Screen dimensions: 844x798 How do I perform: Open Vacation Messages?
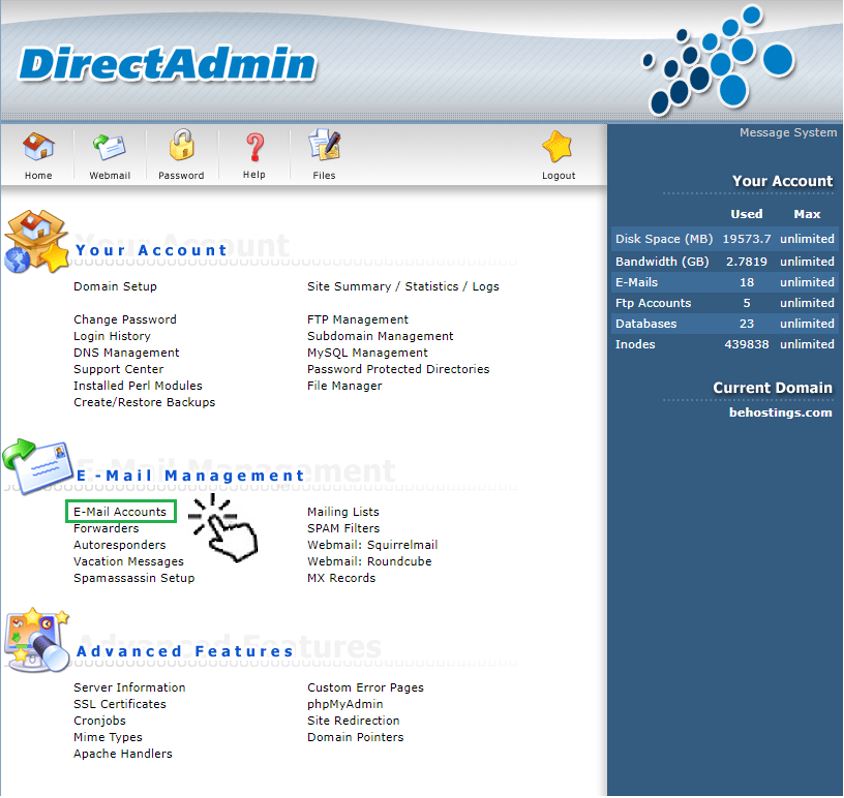[x=129, y=562]
